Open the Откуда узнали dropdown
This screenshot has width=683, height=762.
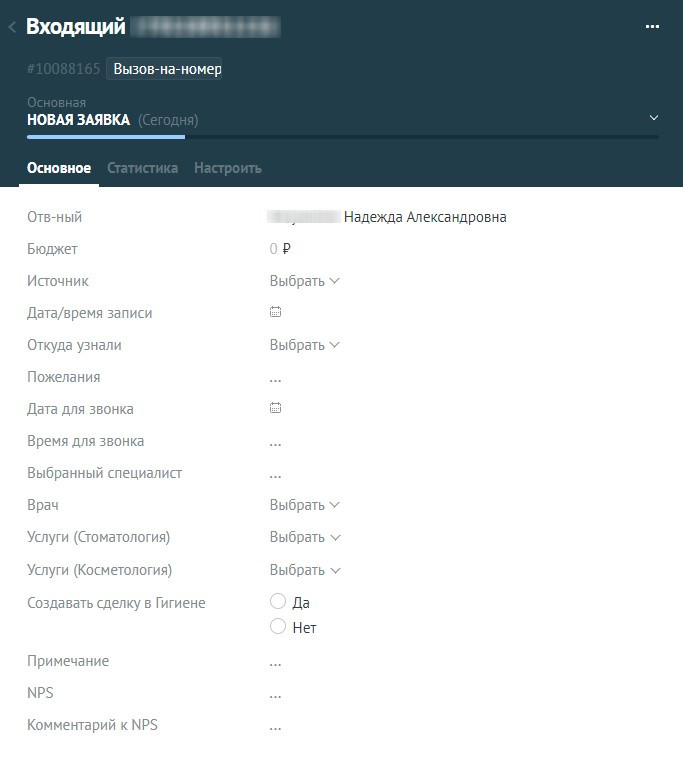pos(304,345)
